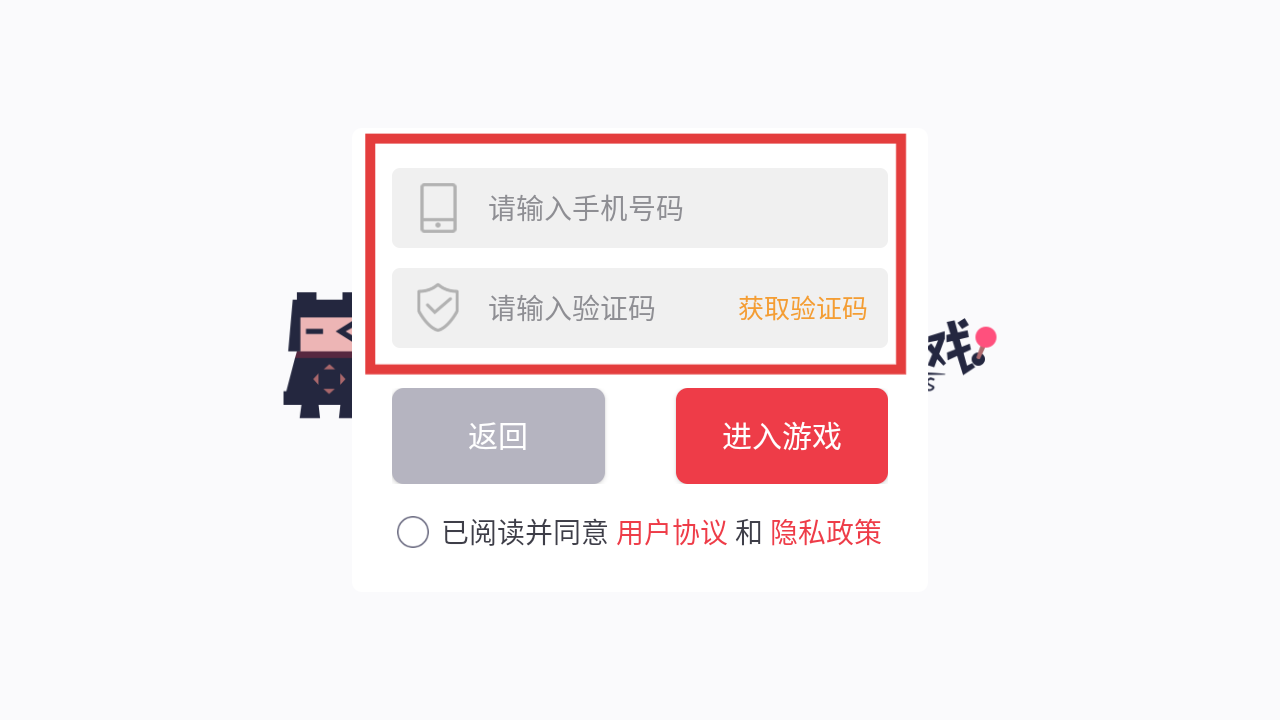The image size is (1280, 720).
Task: Focus the 请输入手机号码 phone number field
Action: [x=640, y=208]
